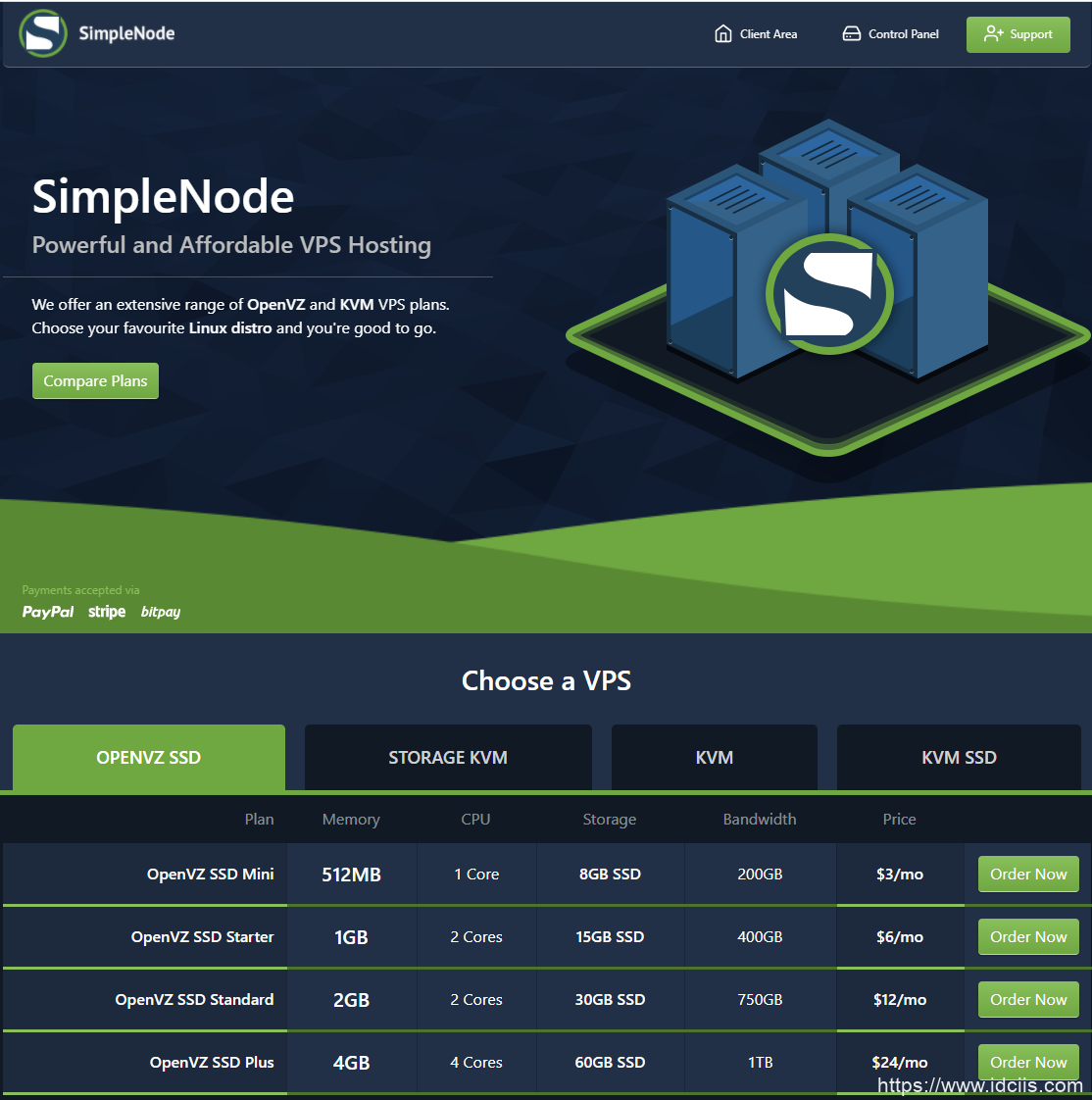Click the Compare Plans button
This screenshot has width=1092, height=1100.
point(95,380)
